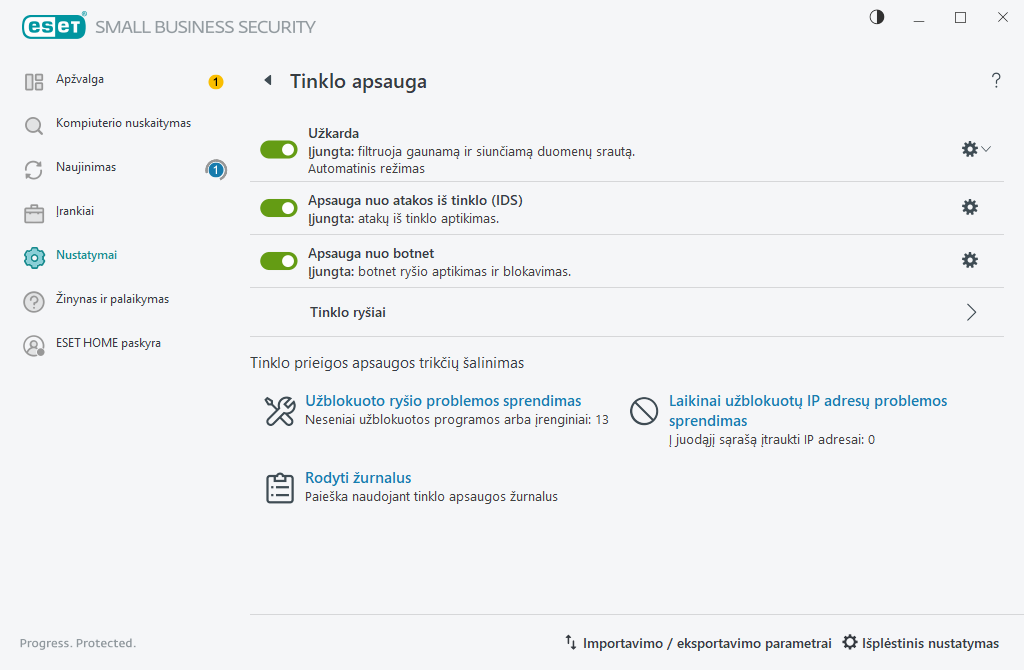
Task: Turn off Apsauga nuo botnet toggle
Action: (x=279, y=261)
